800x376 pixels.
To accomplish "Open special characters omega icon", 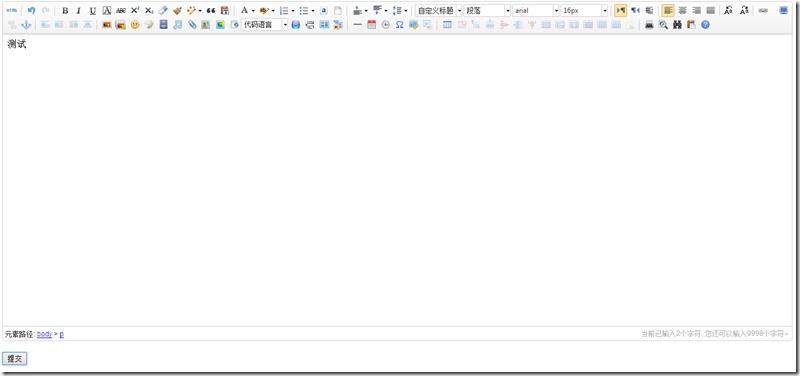I will coord(399,24).
